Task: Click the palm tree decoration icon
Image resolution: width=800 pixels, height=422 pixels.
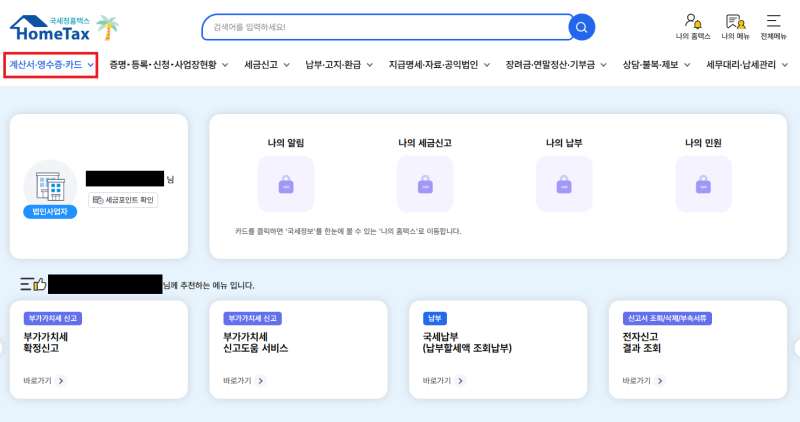Action: (108, 28)
